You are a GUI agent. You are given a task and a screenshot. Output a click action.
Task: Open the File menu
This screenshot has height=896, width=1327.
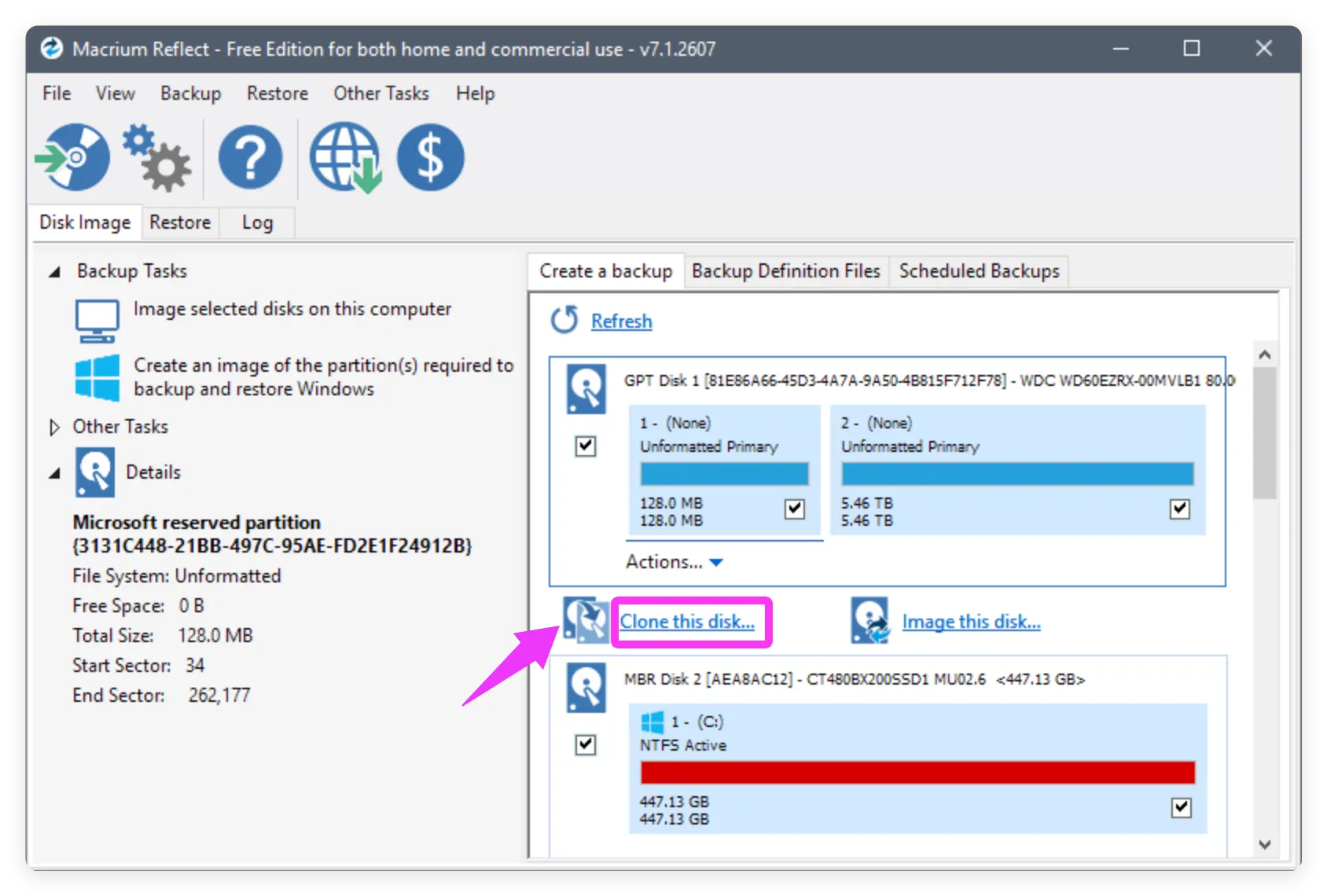(x=57, y=94)
